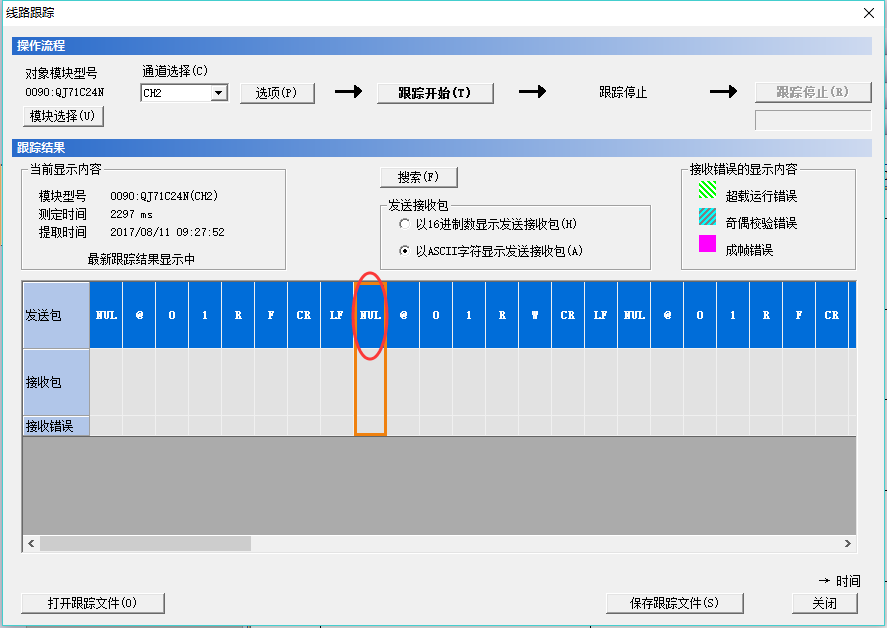Click the horizontal scrollbar left arrow
Image resolution: width=887 pixels, height=628 pixels.
pos(31,543)
